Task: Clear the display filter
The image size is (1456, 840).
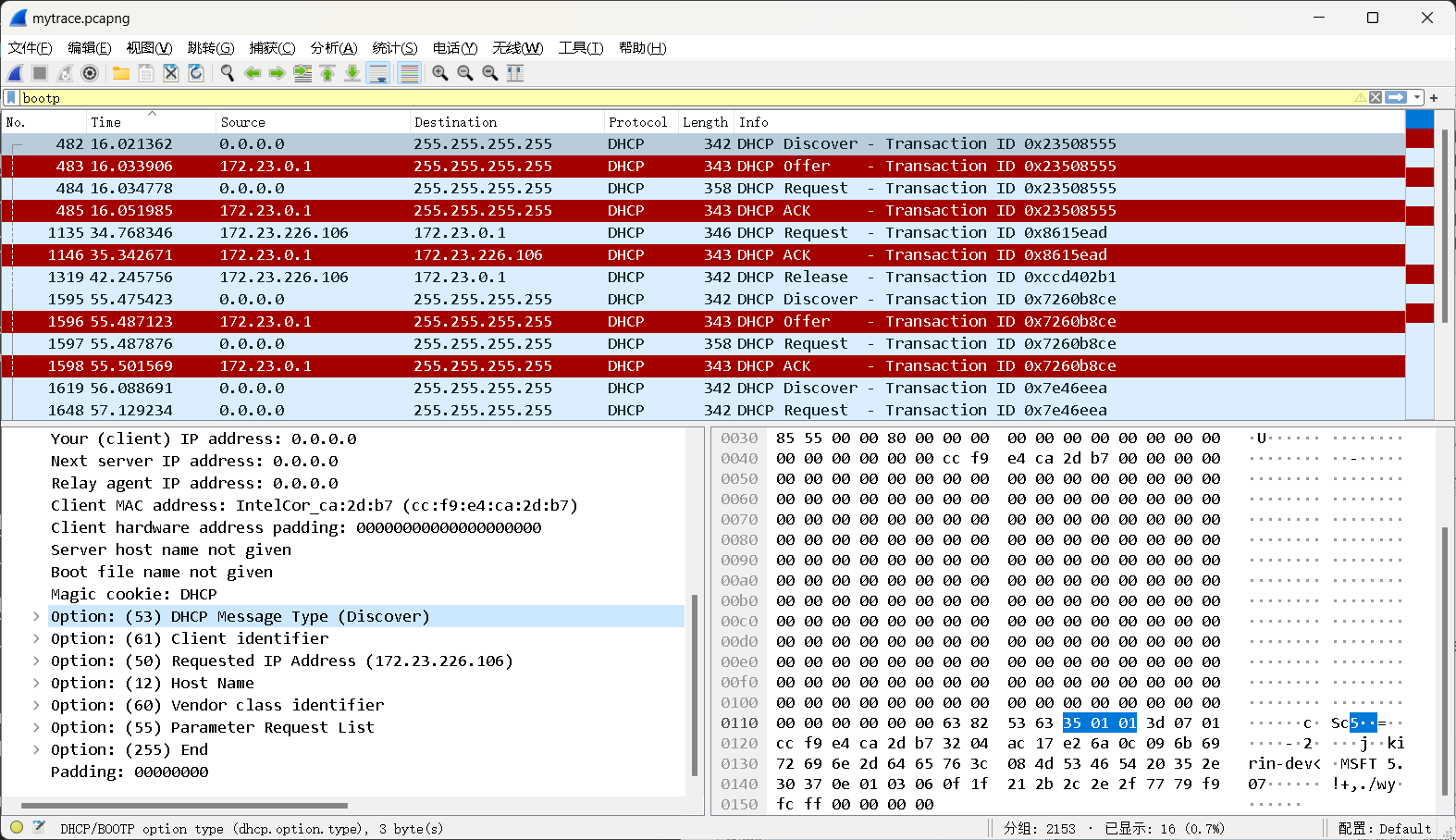Action: point(1376,97)
